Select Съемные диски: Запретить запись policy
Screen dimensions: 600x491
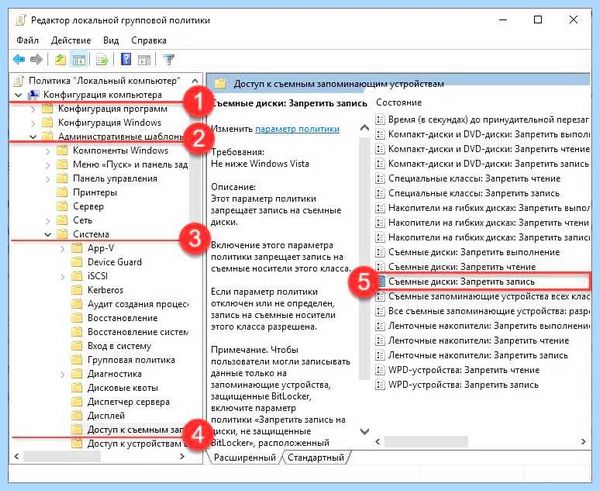click(483, 282)
